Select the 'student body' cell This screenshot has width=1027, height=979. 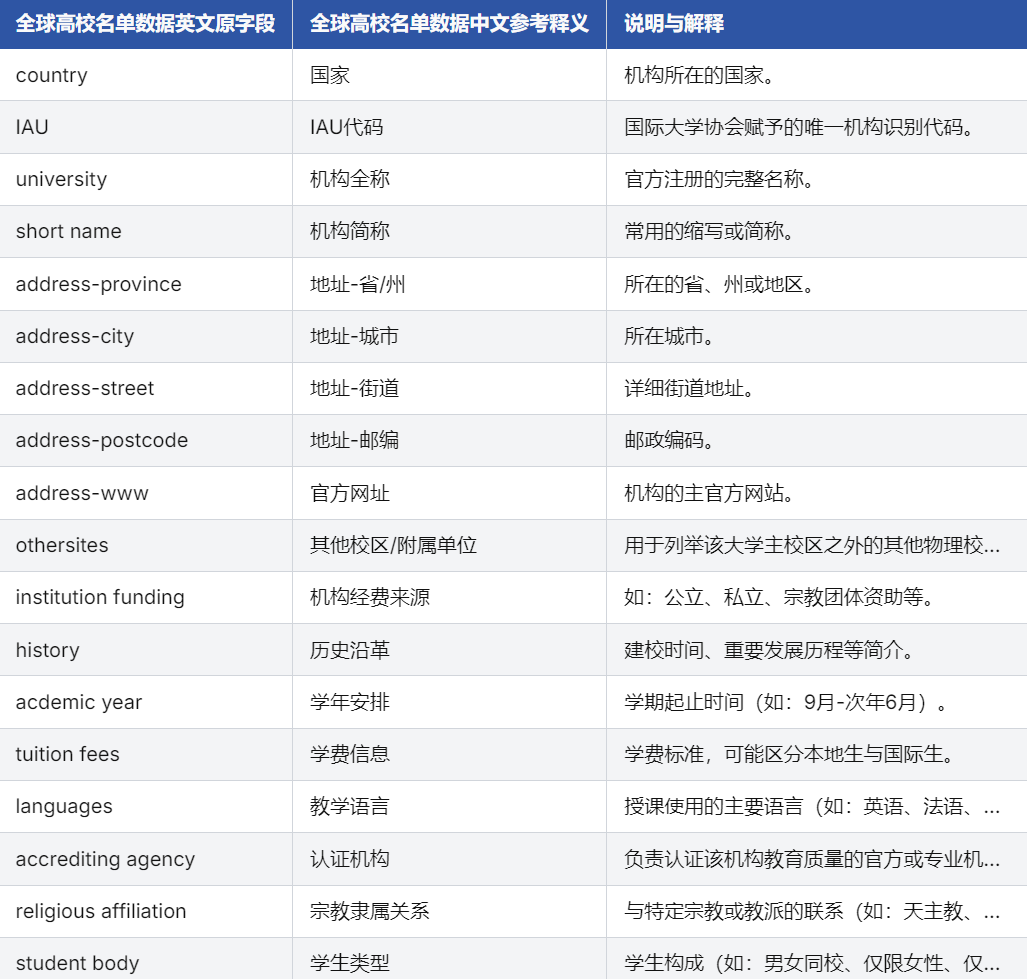[146, 960]
